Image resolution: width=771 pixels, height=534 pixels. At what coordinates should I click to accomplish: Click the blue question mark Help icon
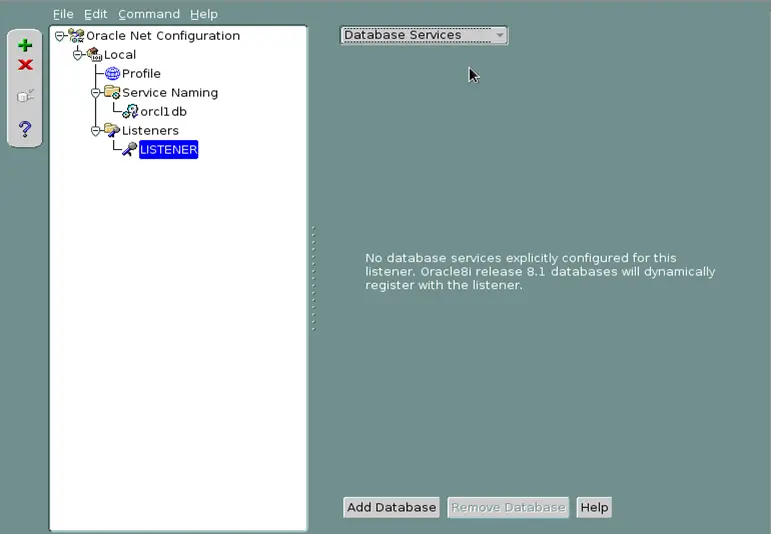coord(25,129)
